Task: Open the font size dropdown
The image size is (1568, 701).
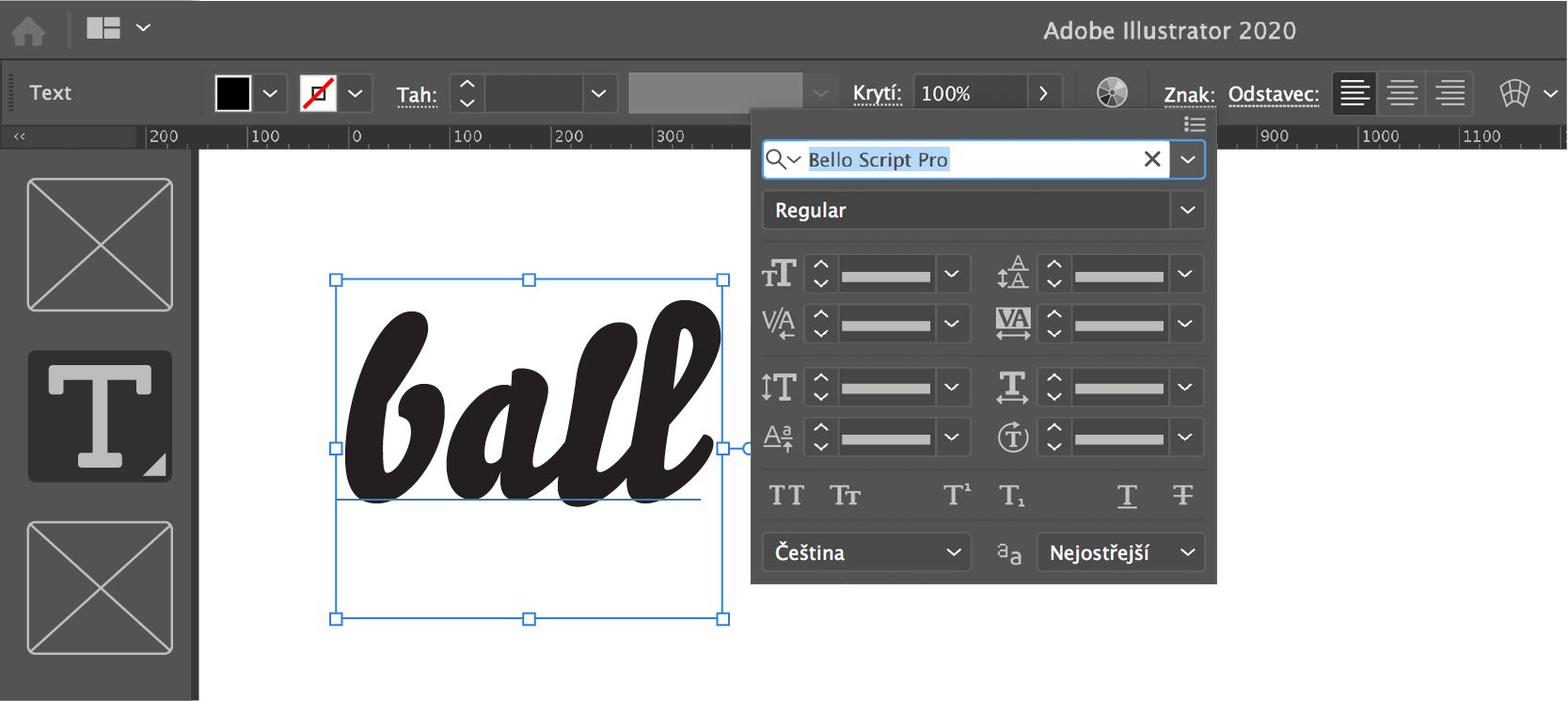Action: coord(952,274)
